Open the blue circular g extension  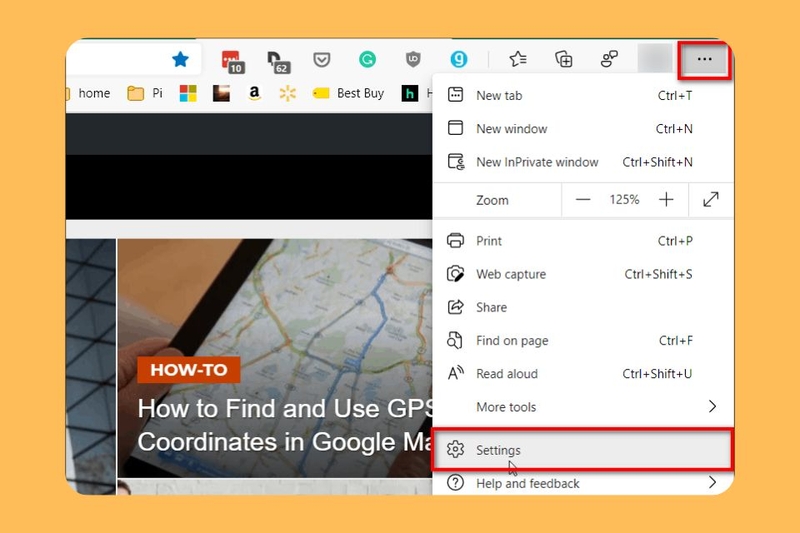[x=459, y=60]
